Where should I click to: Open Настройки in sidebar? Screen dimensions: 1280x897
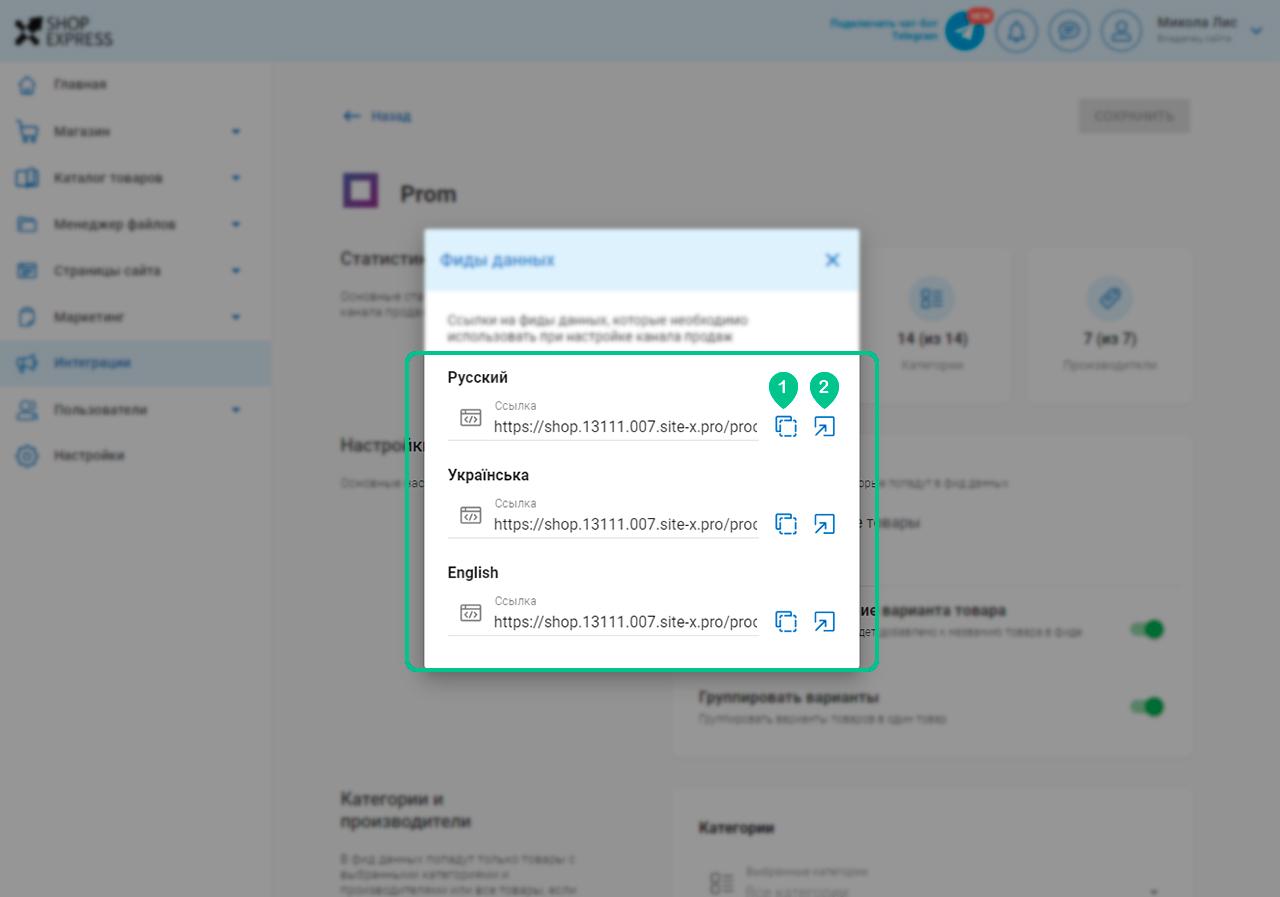click(89, 455)
